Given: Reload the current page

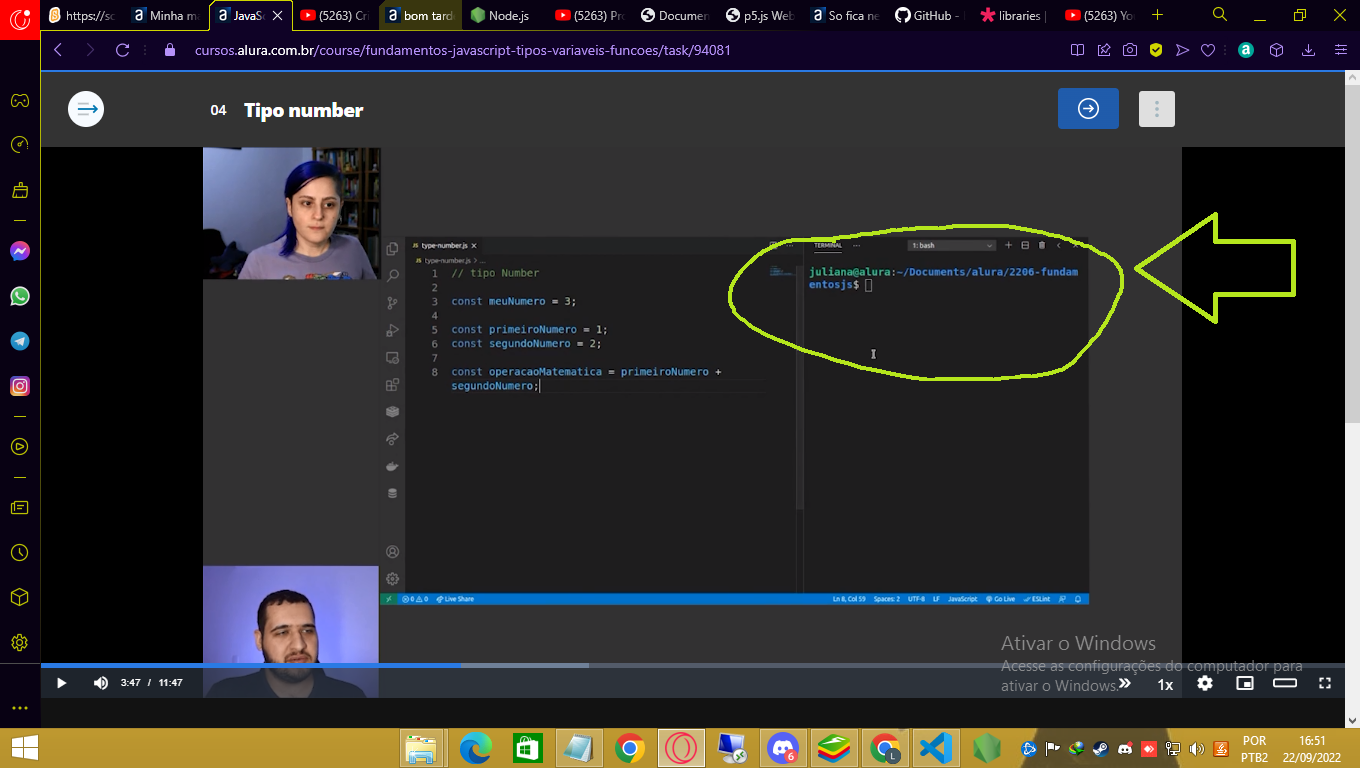Looking at the screenshot, I should pyautogui.click(x=123, y=50).
